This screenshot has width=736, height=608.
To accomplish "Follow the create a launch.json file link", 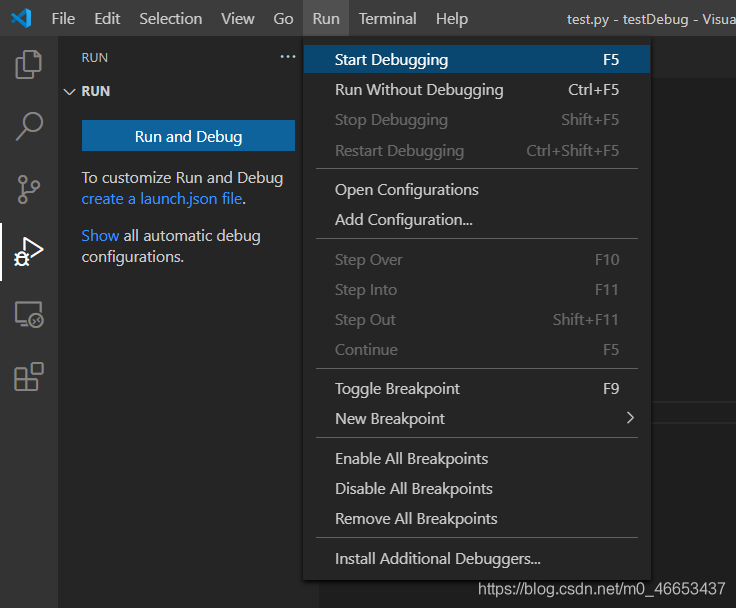I will pos(161,198).
